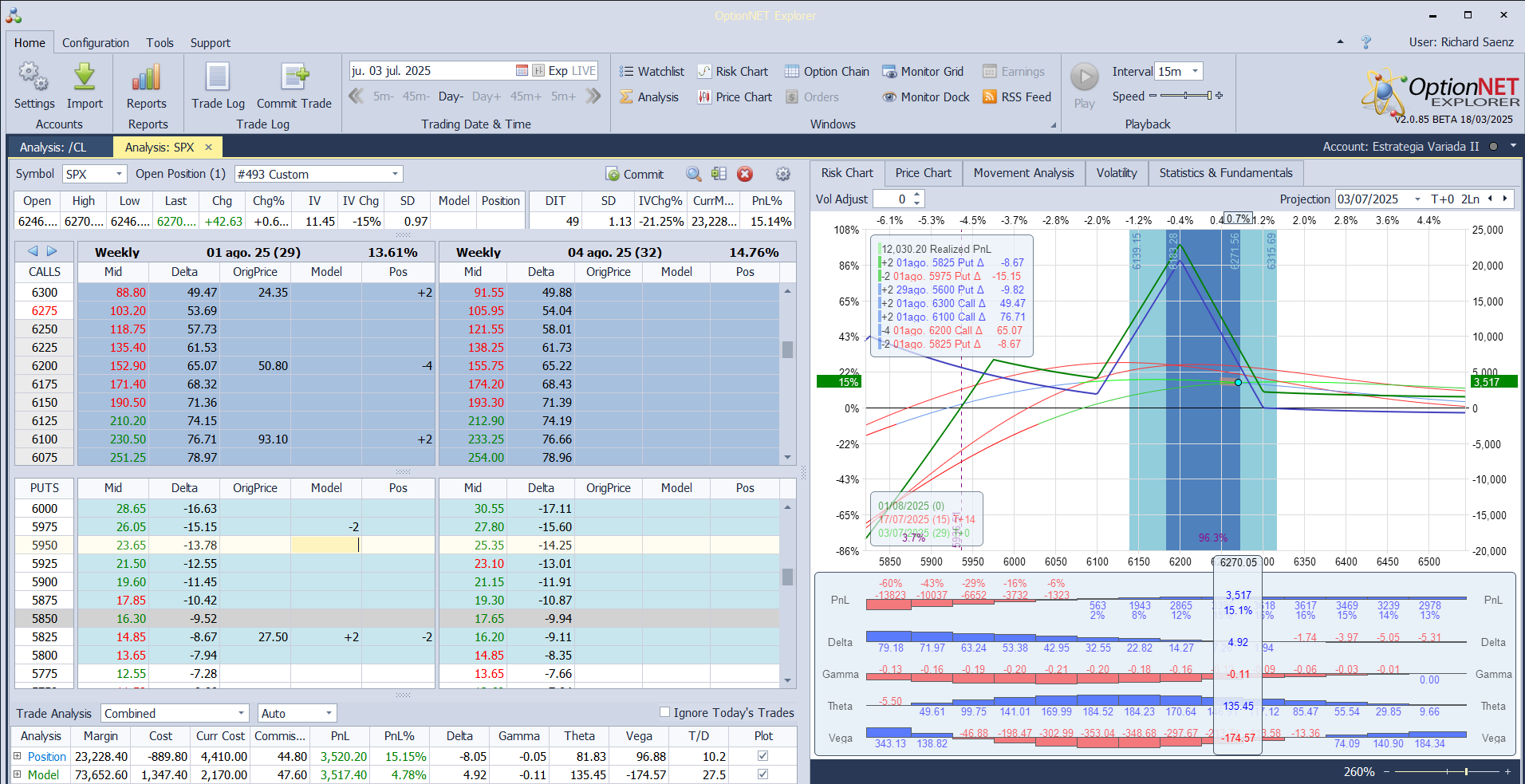Click the 2Ln projection lines option
The height and width of the screenshot is (784, 1525).
click(1470, 199)
